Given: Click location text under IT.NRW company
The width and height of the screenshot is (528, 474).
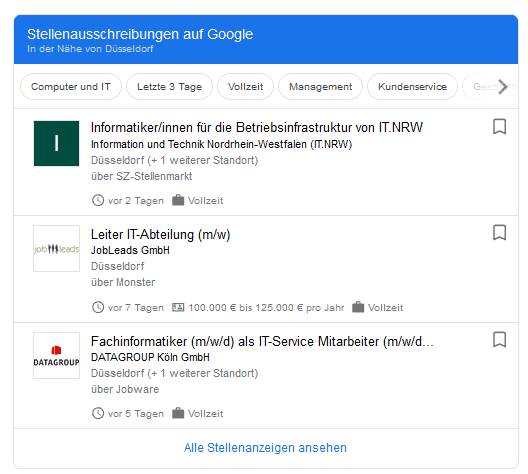Looking at the screenshot, I should [x=174, y=160].
